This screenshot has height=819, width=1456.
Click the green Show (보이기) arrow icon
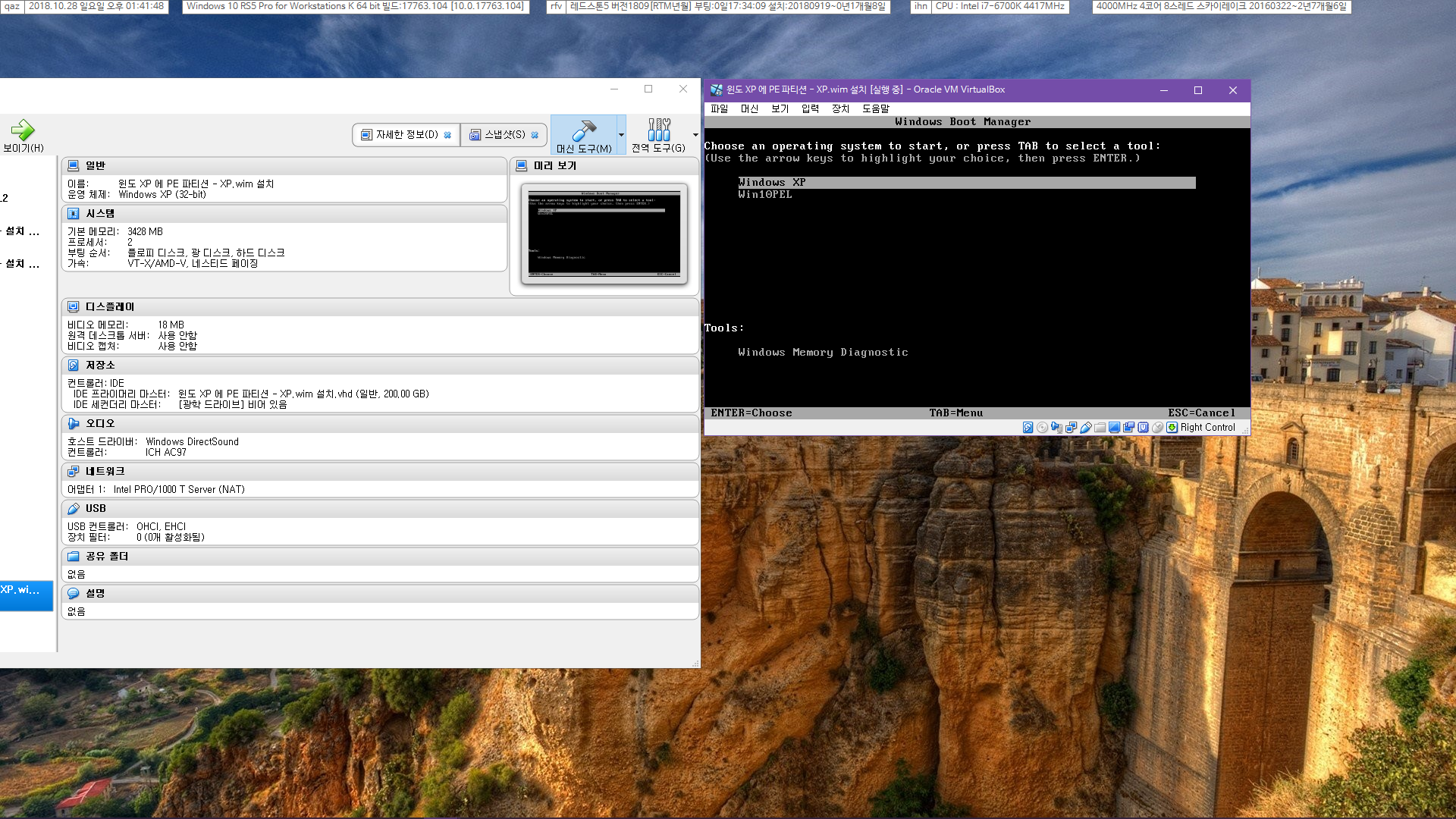click(x=23, y=130)
